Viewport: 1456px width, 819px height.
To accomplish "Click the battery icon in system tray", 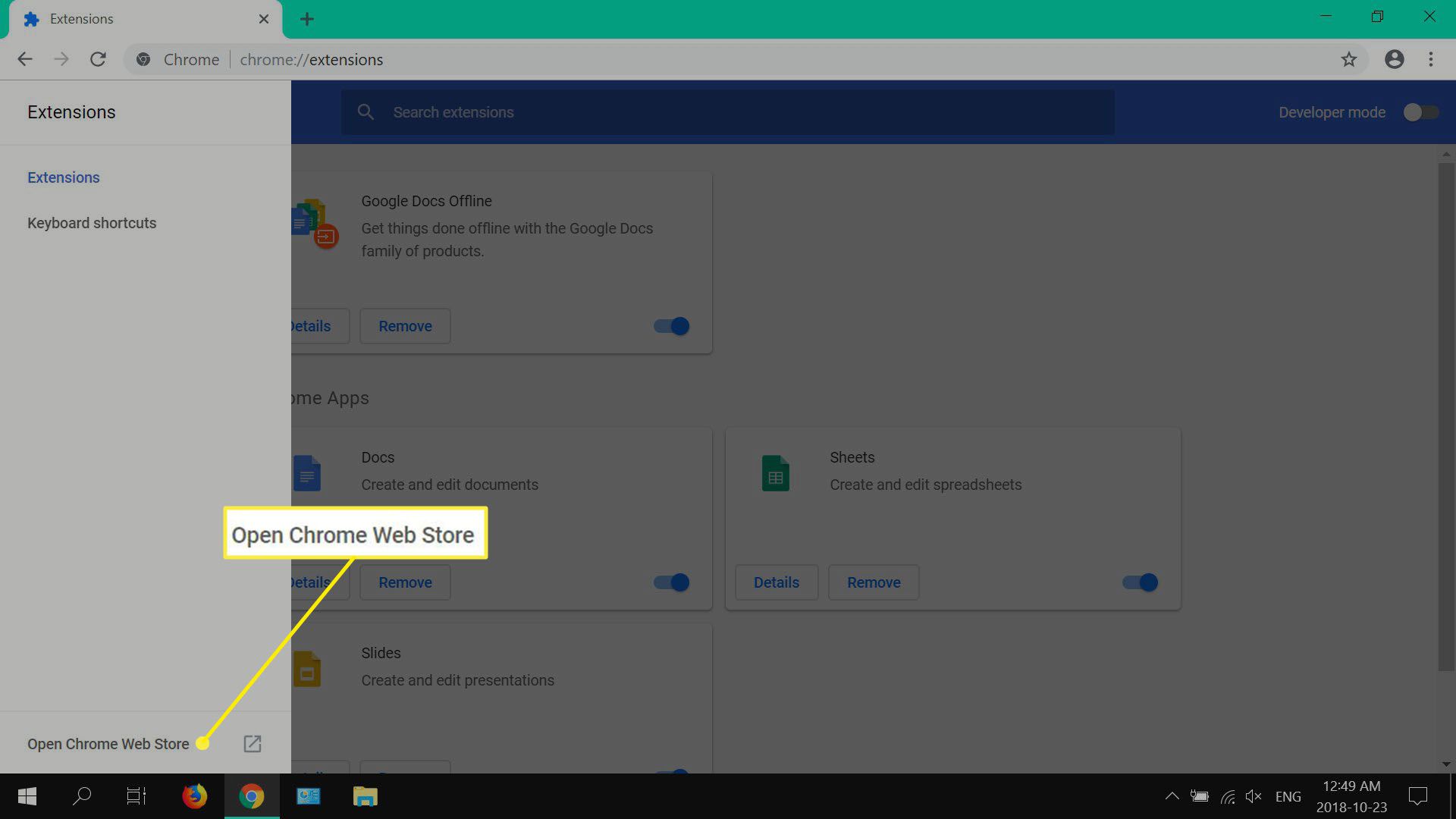I will 1200,796.
